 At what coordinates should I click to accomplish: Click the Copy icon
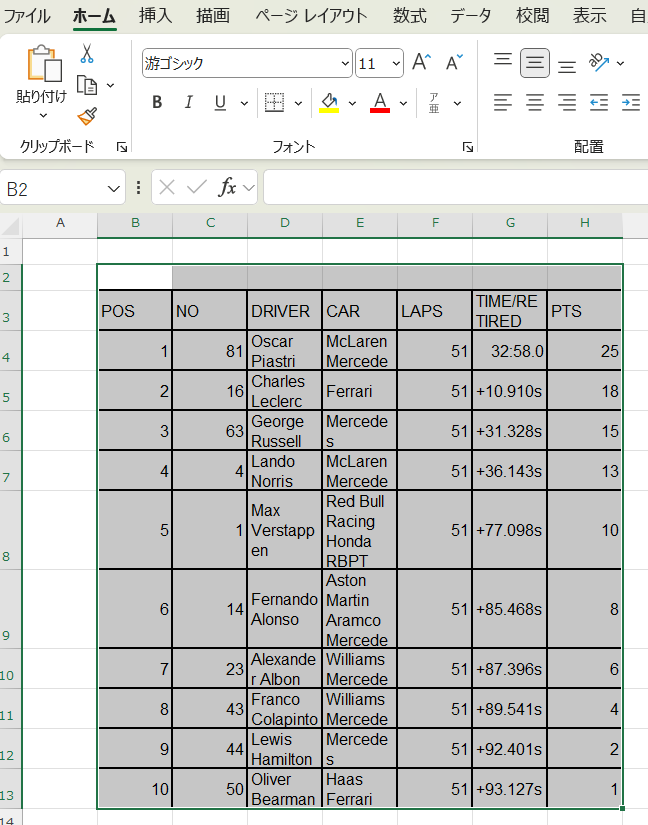point(87,85)
